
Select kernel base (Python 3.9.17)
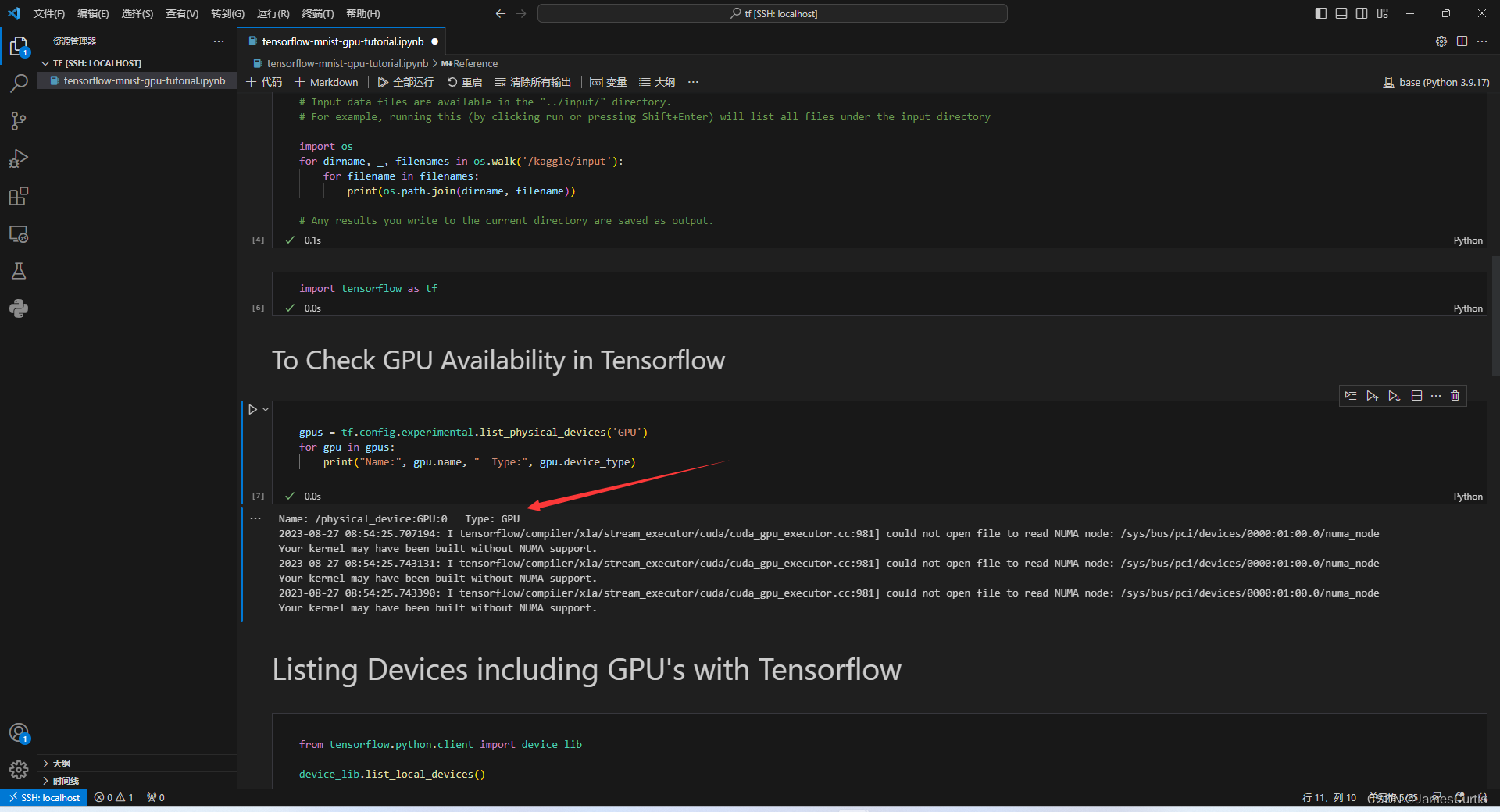(1436, 82)
